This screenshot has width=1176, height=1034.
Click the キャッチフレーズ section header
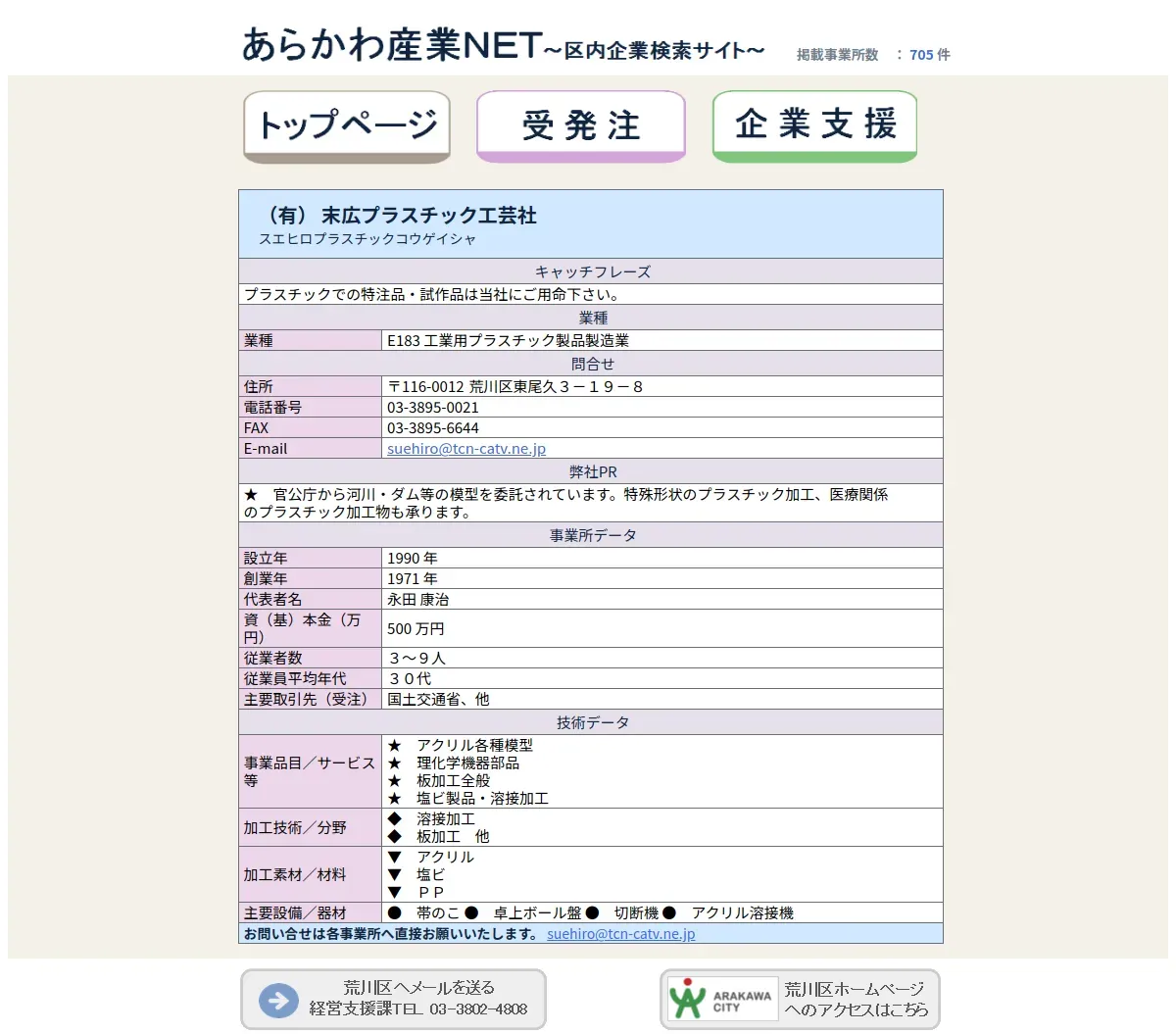click(x=591, y=271)
